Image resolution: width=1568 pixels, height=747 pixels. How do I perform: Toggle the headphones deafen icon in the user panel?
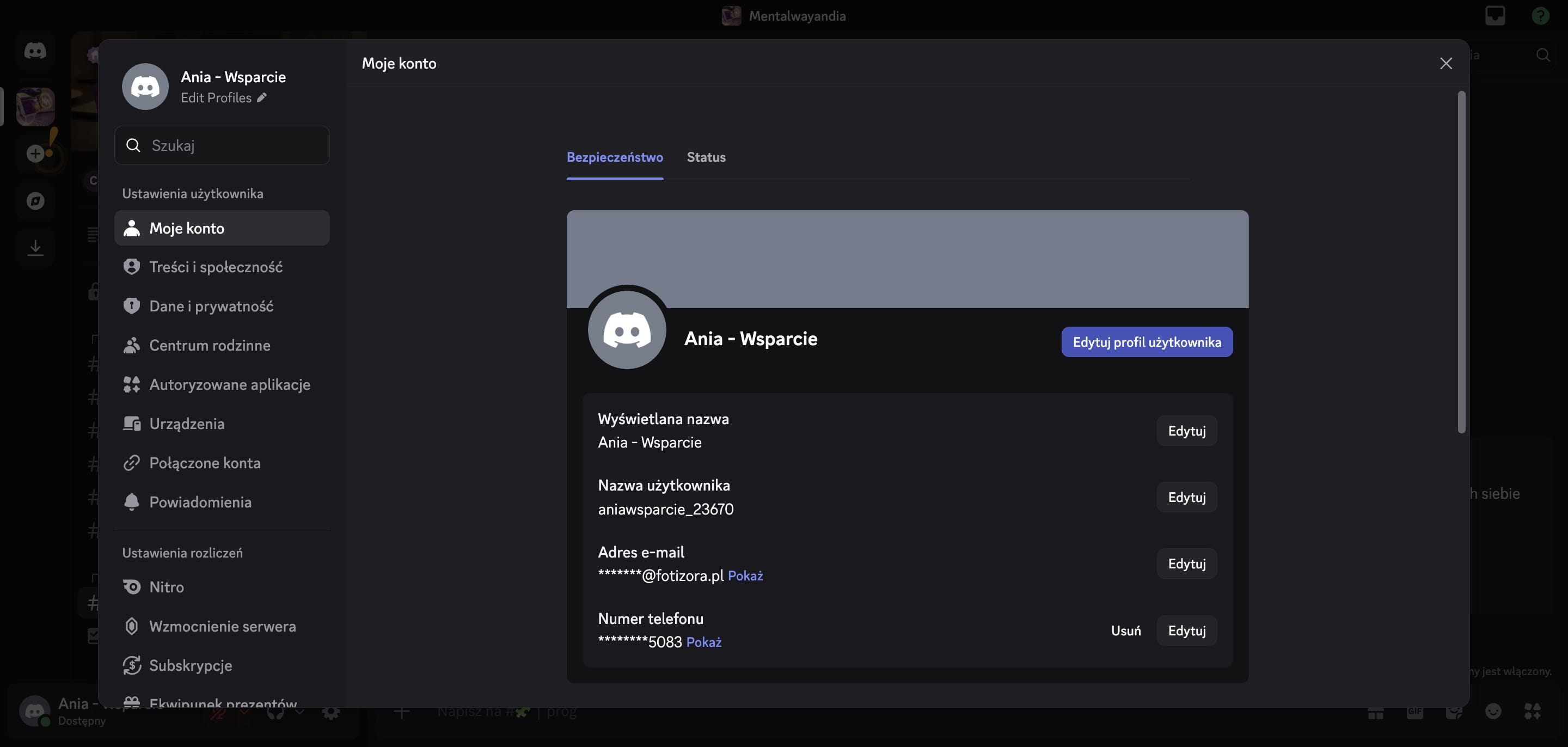click(275, 711)
